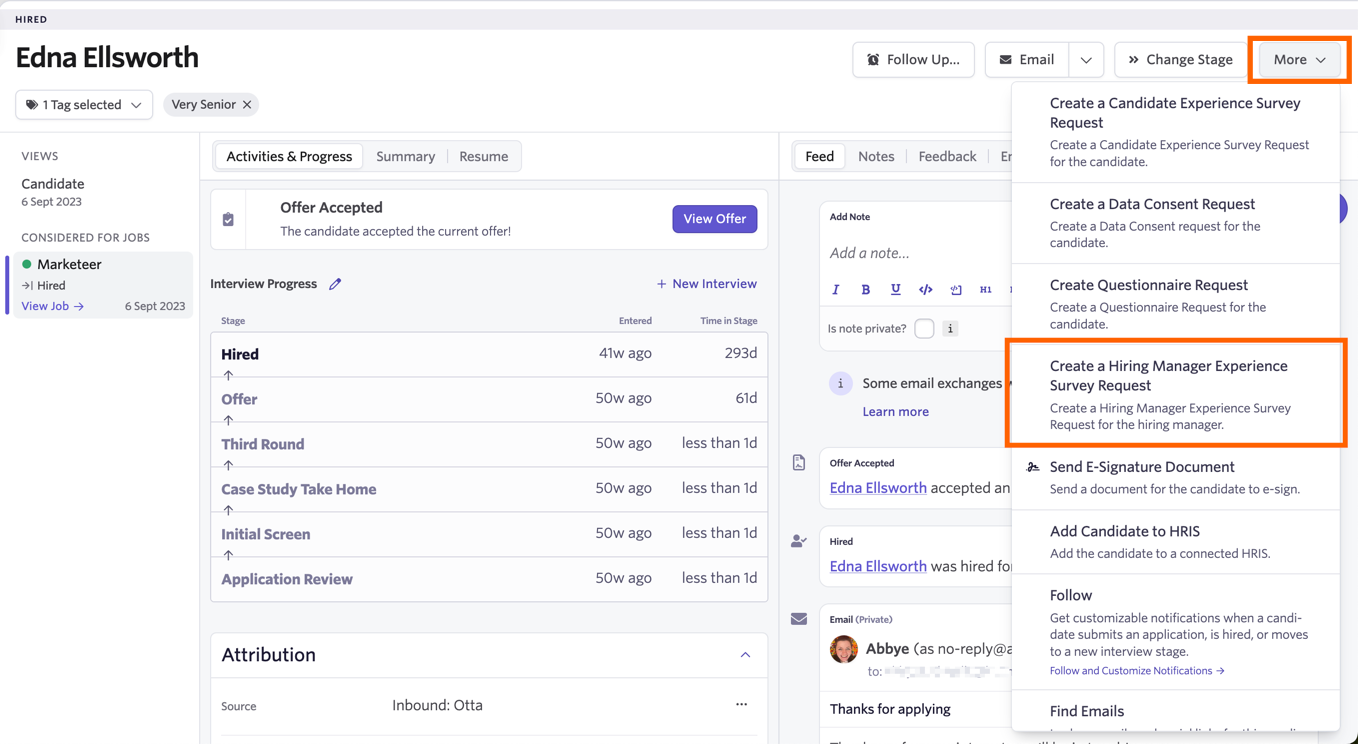Insert code formatting in the note
The image size is (1358, 744).
[926, 290]
